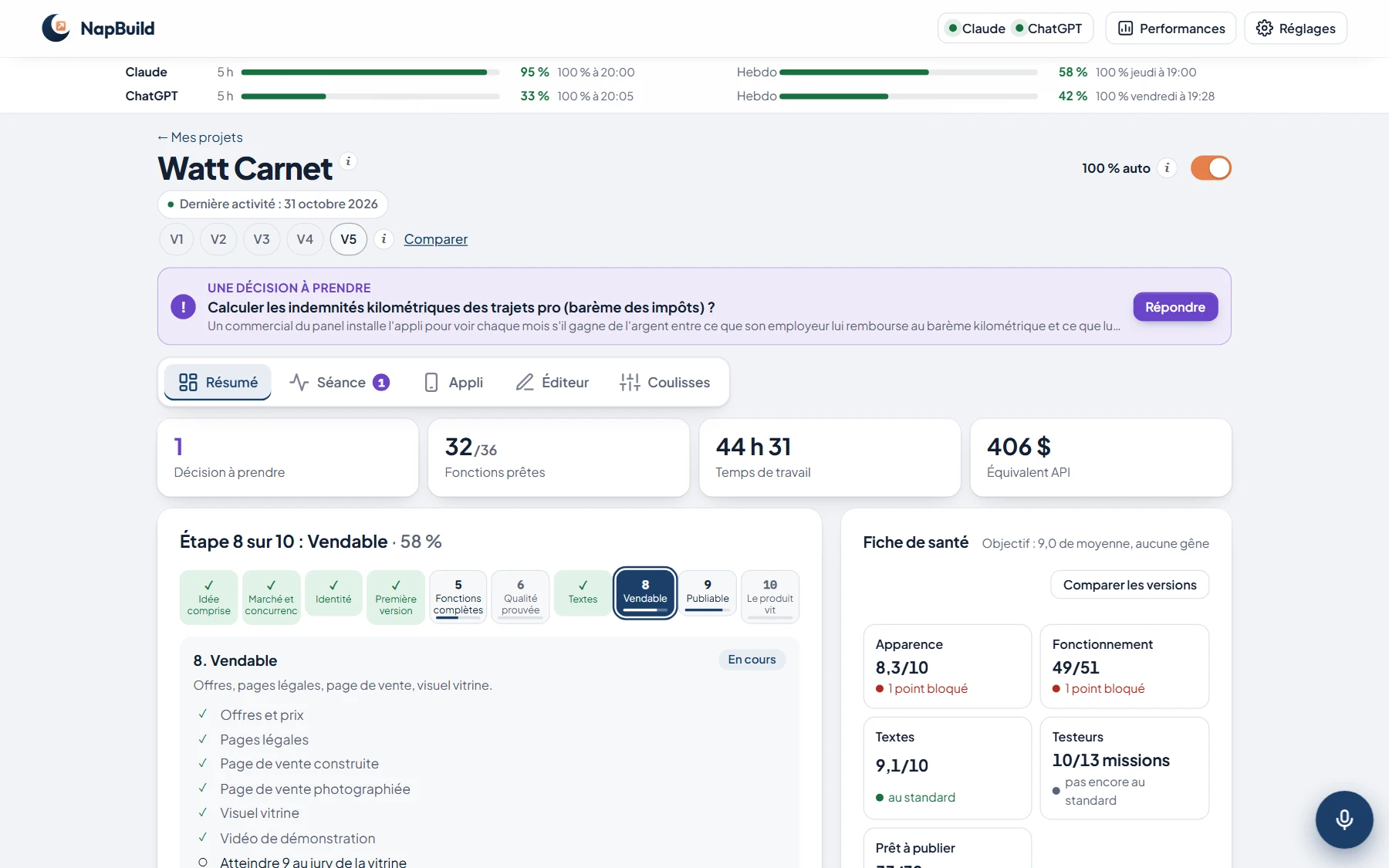The width and height of the screenshot is (1389, 868).
Task: Select step 8 Vendable
Action: point(645,593)
